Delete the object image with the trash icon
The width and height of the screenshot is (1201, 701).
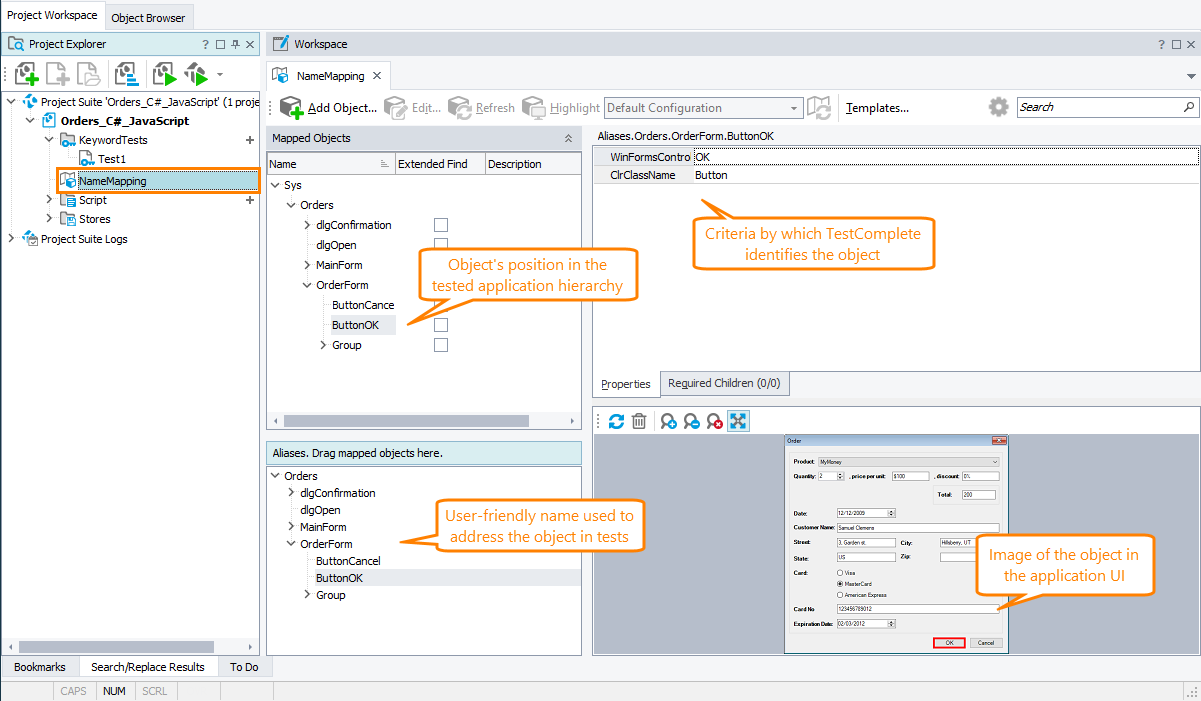click(x=639, y=421)
